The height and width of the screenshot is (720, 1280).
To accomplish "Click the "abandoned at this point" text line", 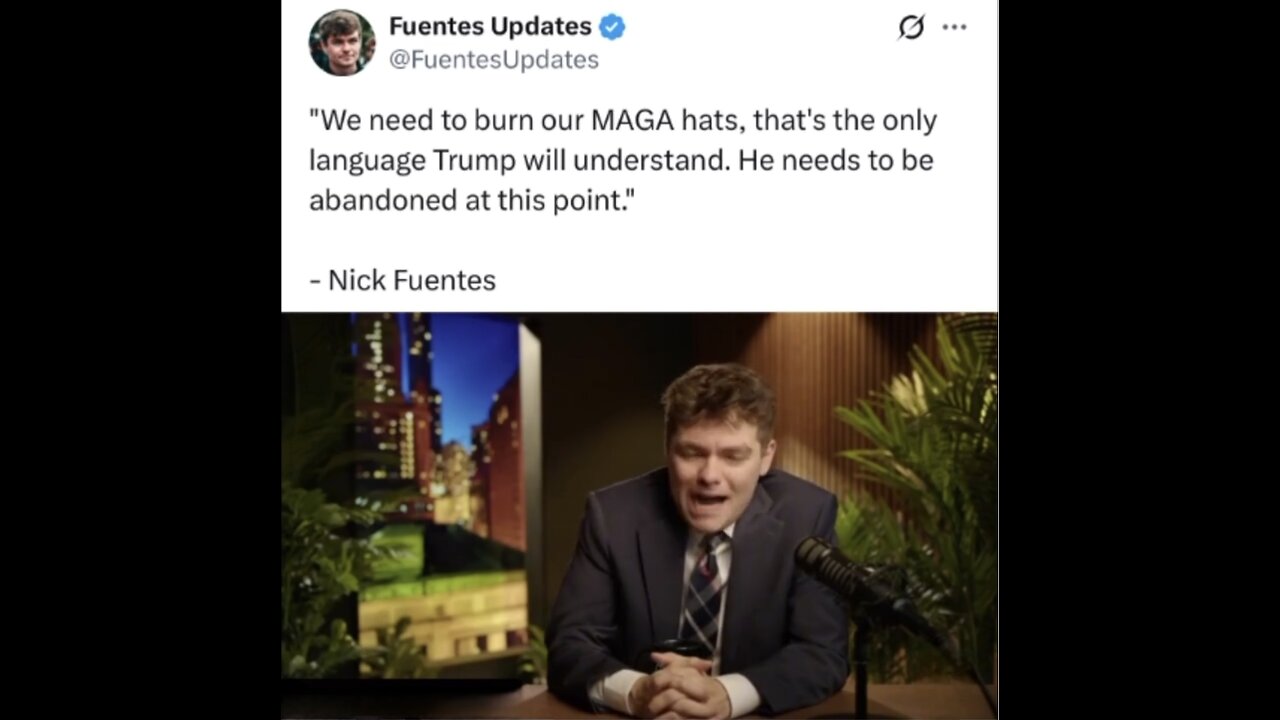I will click(x=472, y=200).
